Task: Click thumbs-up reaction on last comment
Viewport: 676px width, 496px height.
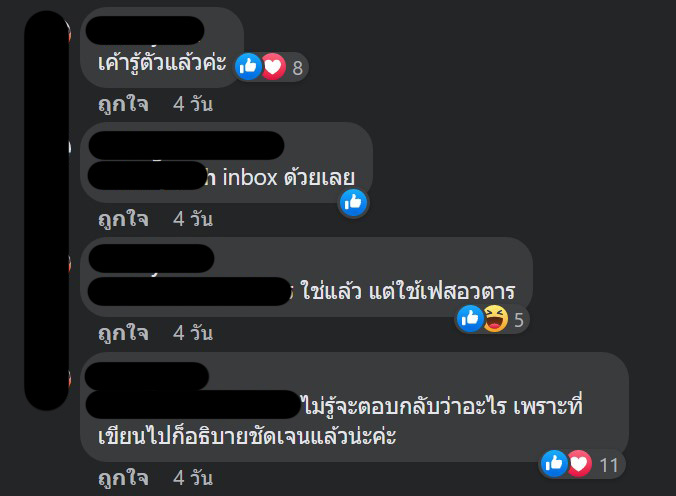Action: (554, 463)
